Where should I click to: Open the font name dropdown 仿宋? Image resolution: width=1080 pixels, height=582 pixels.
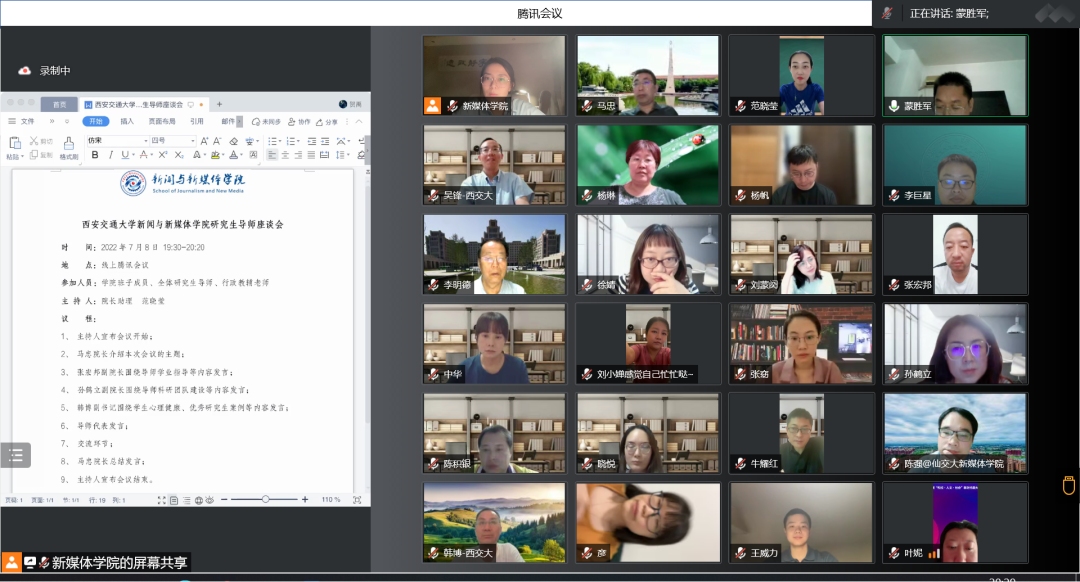point(115,141)
